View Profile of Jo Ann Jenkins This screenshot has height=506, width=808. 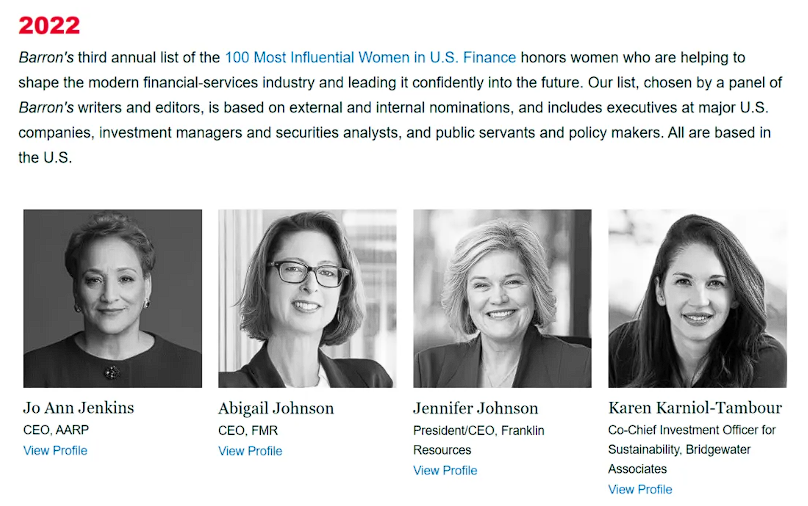tap(55, 450)
